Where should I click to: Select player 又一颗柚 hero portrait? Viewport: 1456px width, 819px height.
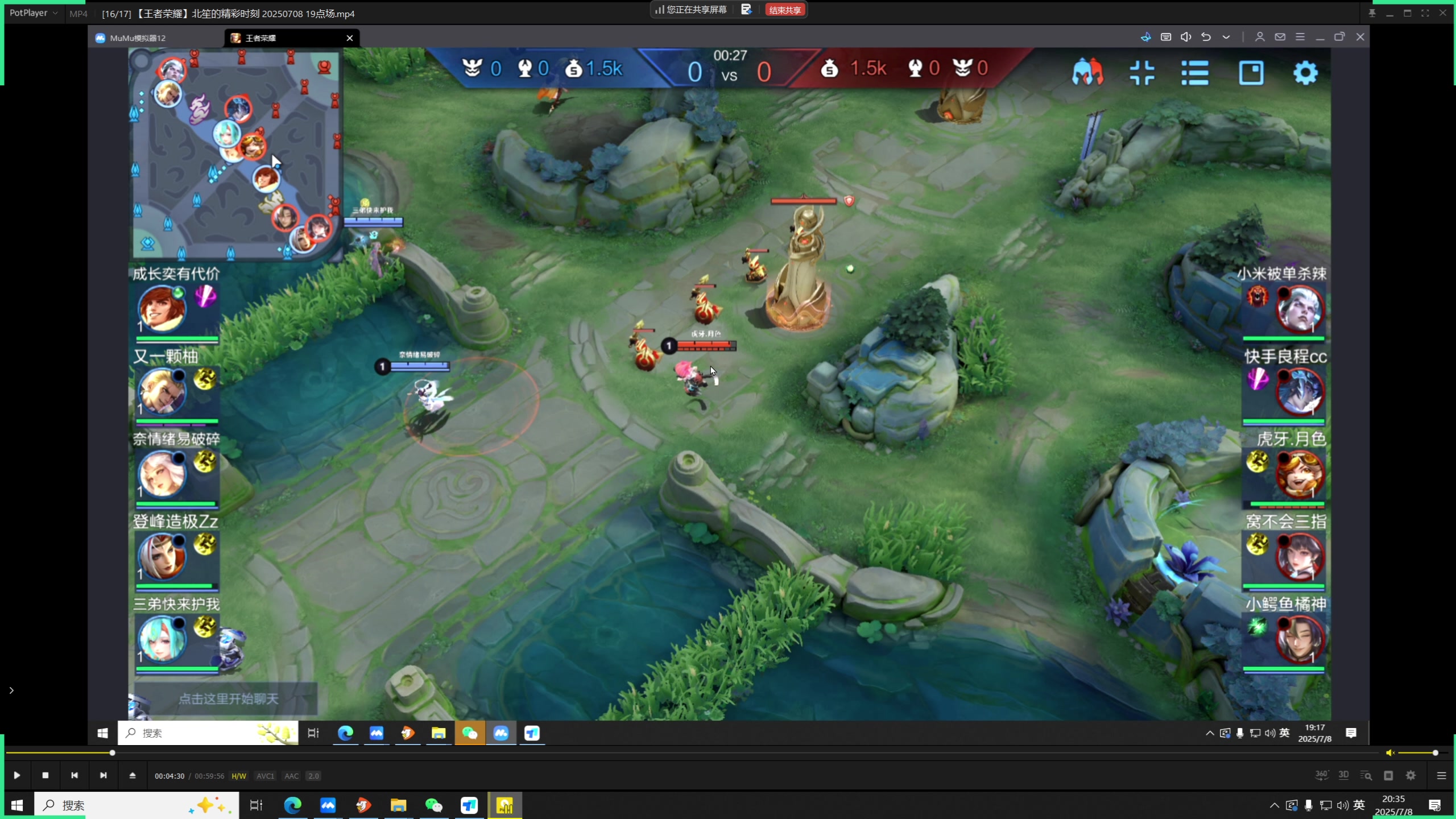tap(163, 391)
